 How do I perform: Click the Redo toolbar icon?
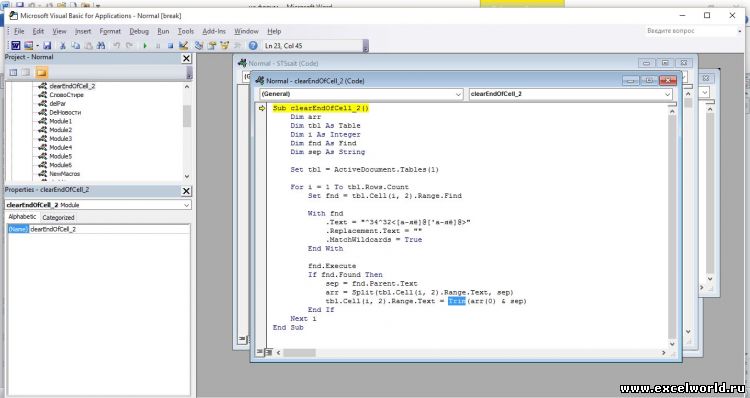click(129, 45)
